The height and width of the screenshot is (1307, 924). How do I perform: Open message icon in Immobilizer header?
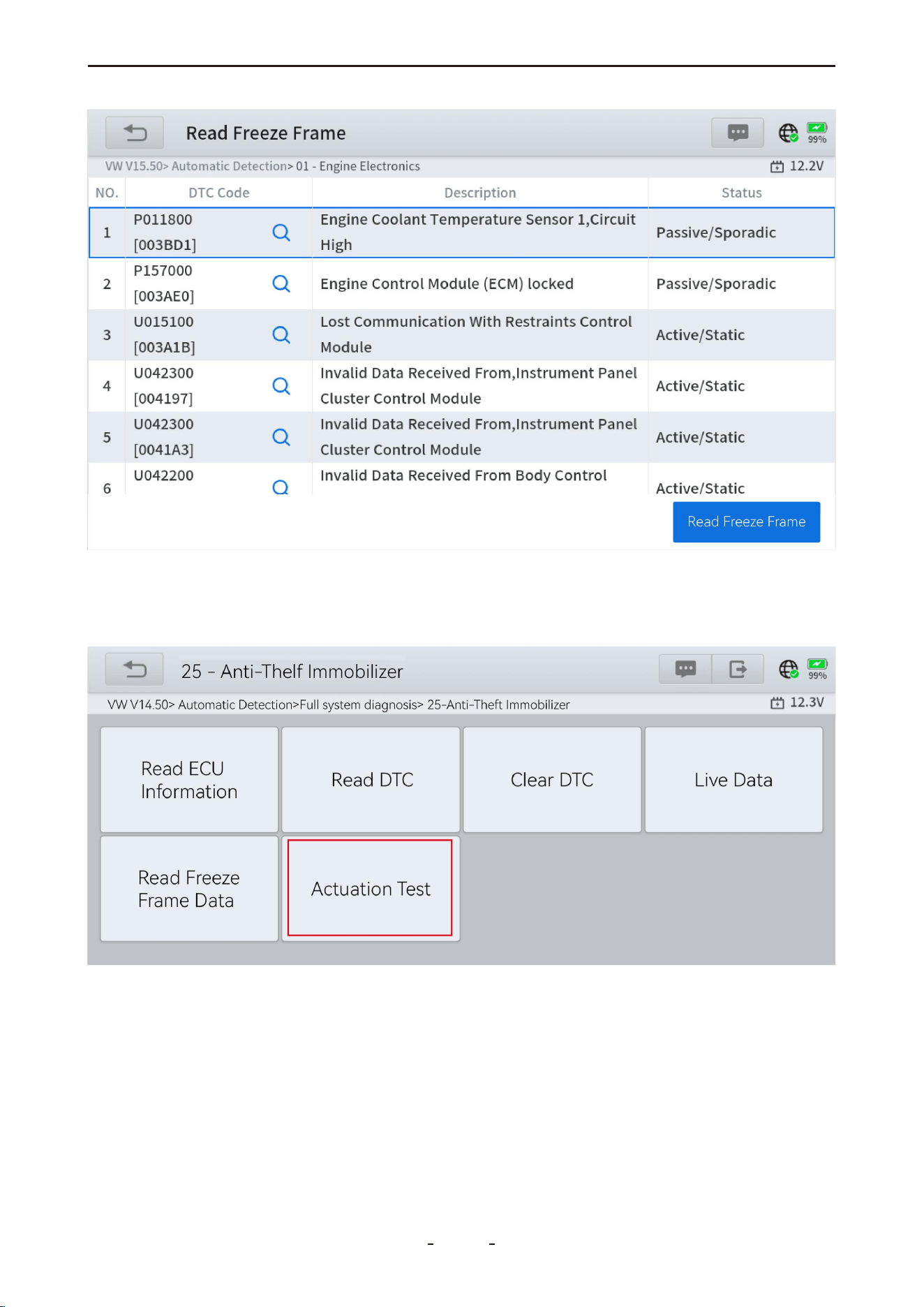click(x=685, y=670)
